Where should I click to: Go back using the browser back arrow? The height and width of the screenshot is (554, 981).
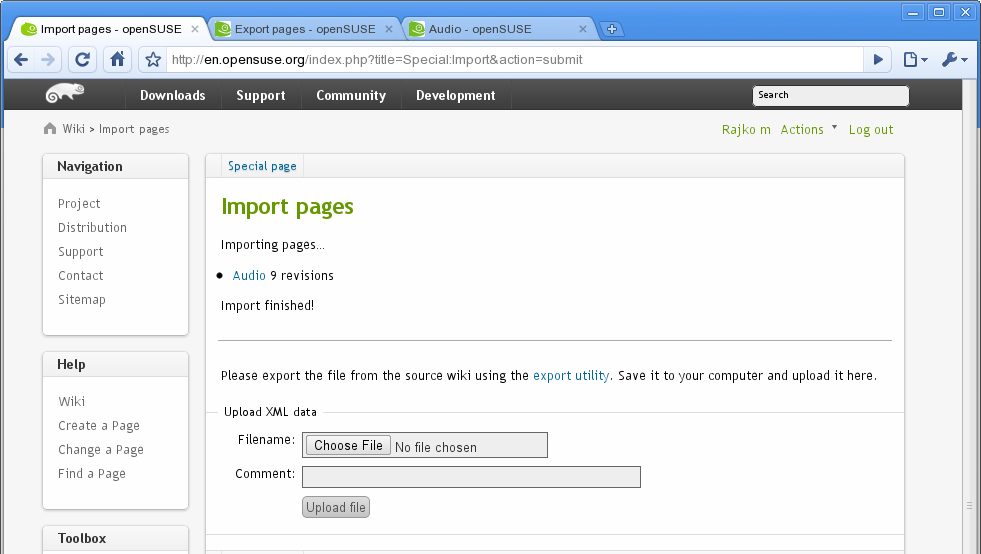point(21,60)
